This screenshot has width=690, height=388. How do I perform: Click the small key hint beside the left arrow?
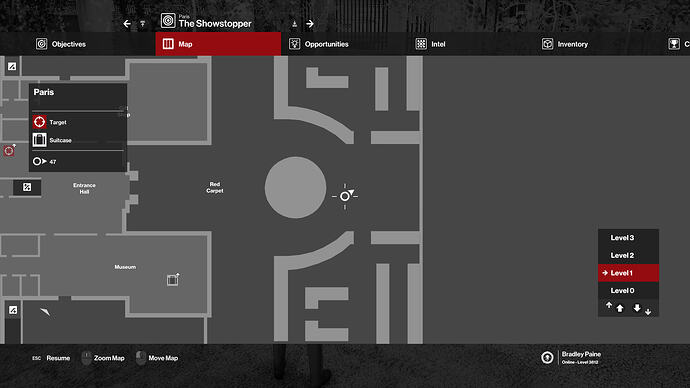coord(143,24)
